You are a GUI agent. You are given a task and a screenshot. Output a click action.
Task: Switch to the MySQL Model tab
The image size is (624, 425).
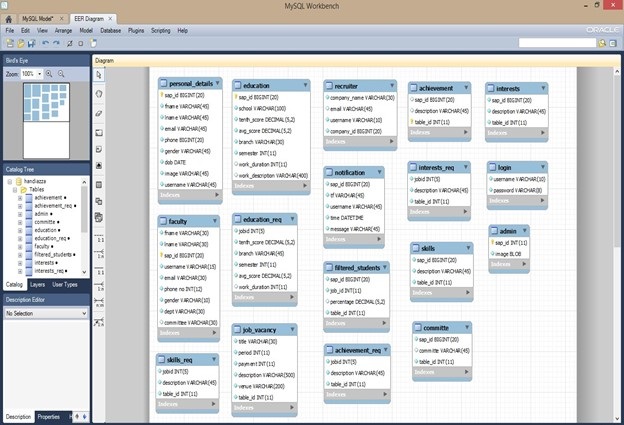tap(37, 19)
